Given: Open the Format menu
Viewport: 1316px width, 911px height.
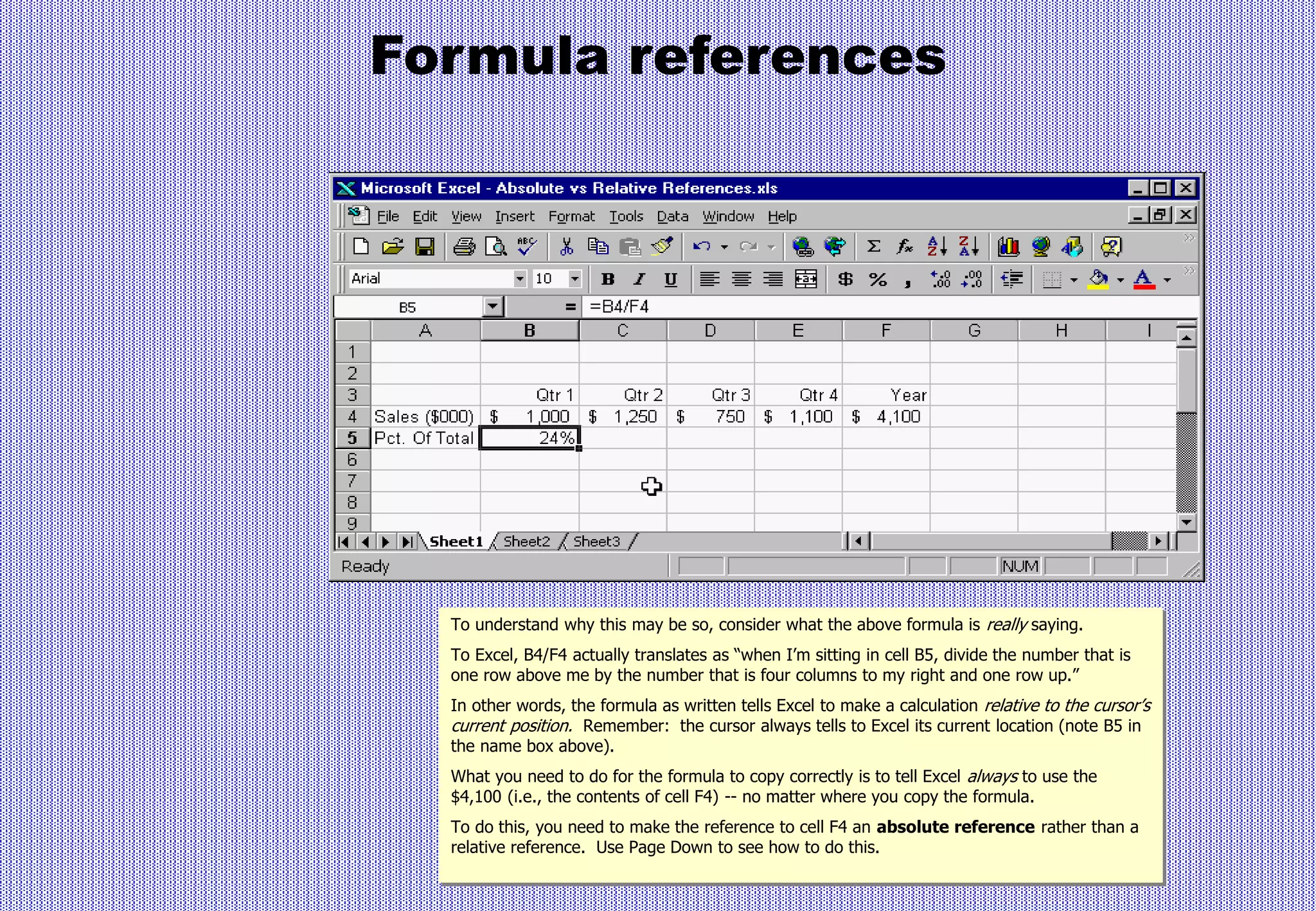Looking at the screenshot, I should (x=571, y=217).
